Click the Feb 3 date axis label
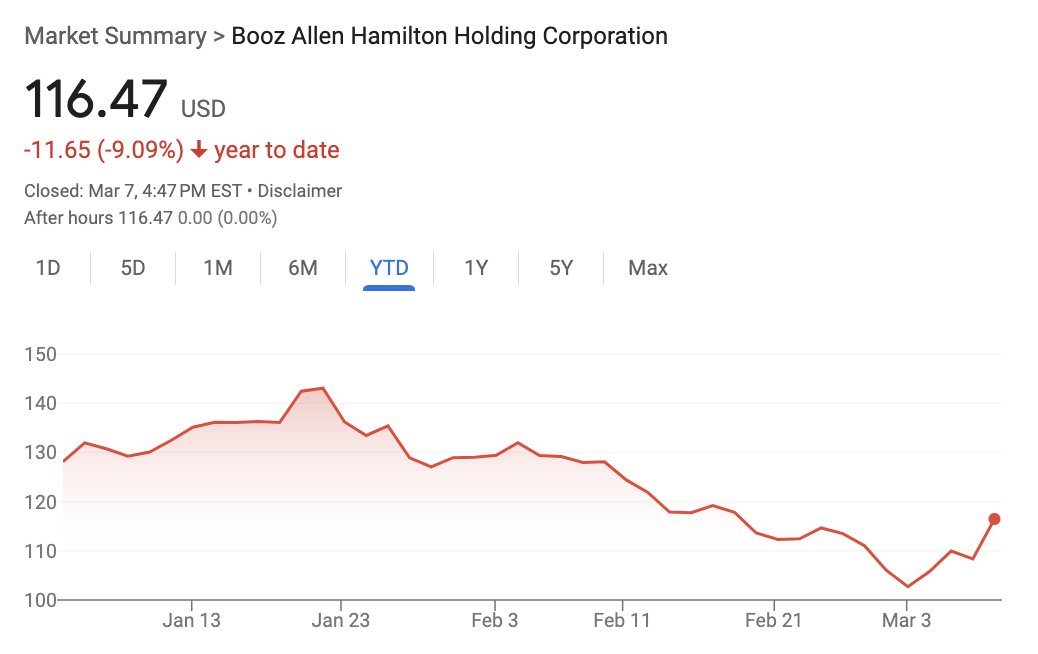This screenshot has width=1038, height=654. [x=494, y=621]
